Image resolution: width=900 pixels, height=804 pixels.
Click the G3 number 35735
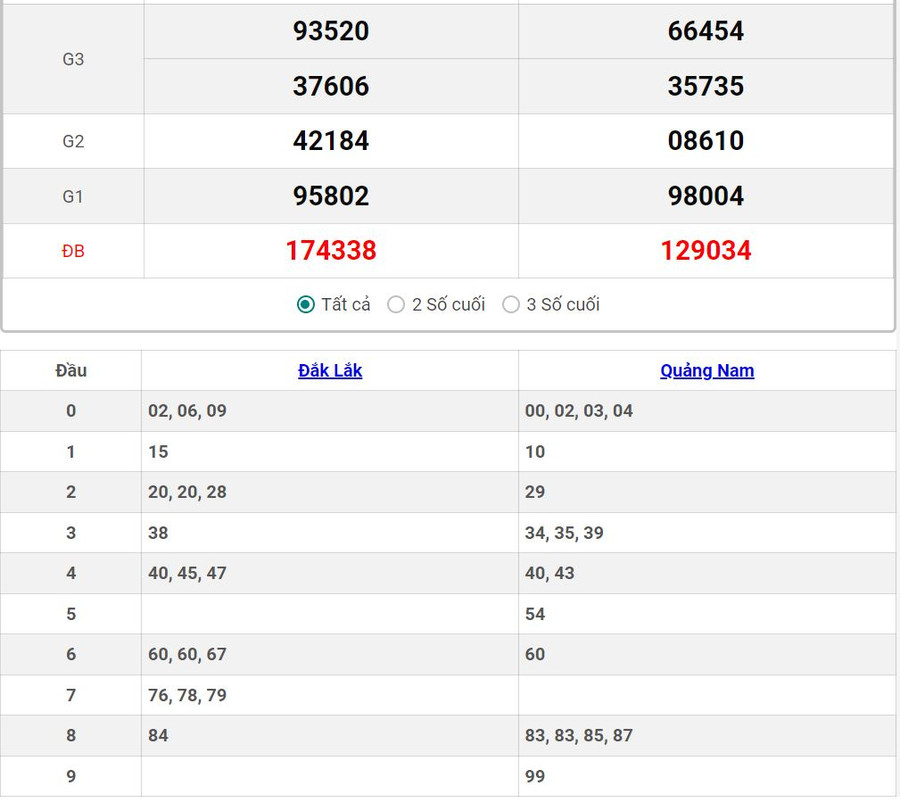pyautogui.click(x=706, y=86)
